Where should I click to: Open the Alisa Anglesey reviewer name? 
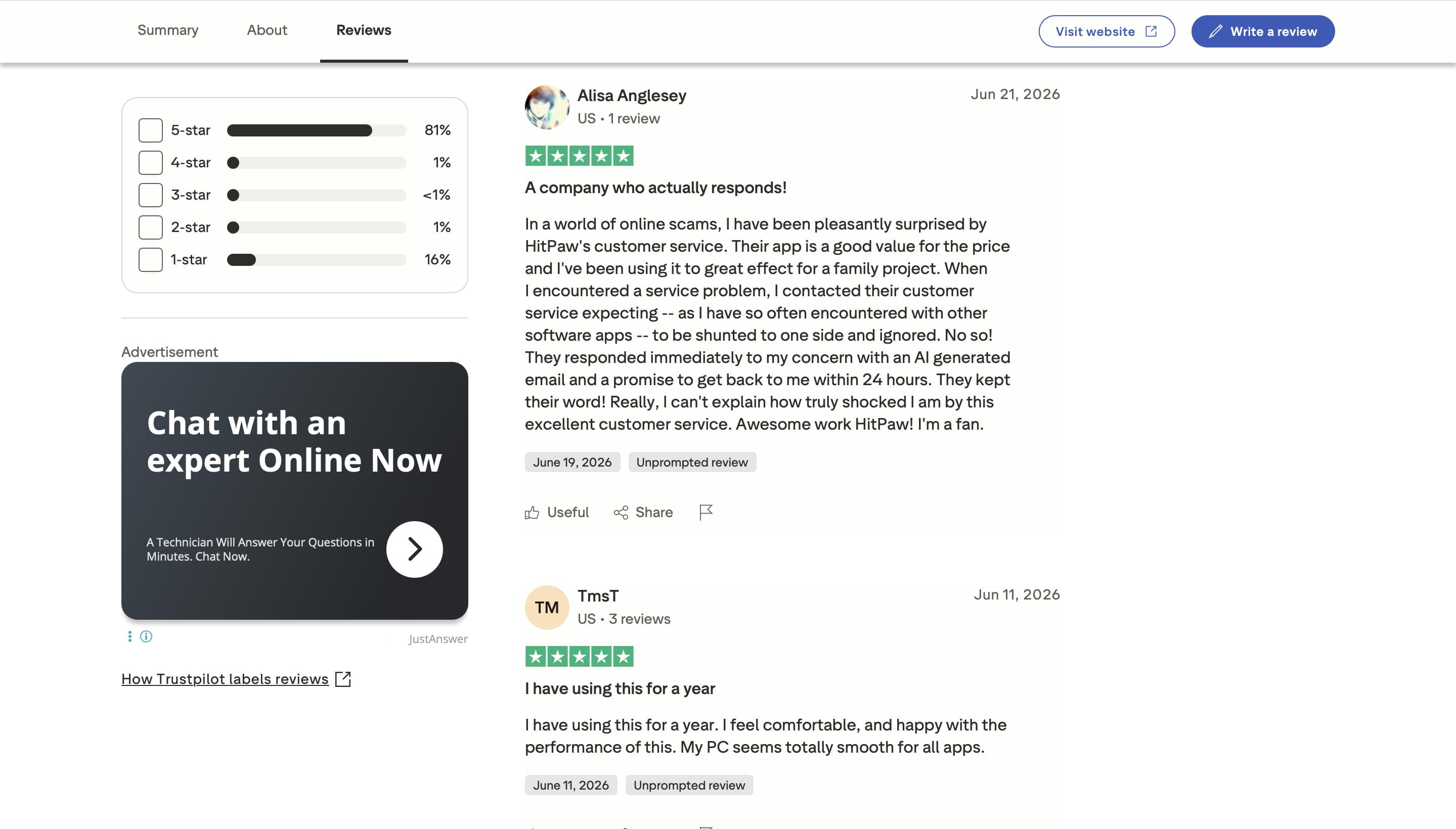pyautogui.click(x=632, y=96)
